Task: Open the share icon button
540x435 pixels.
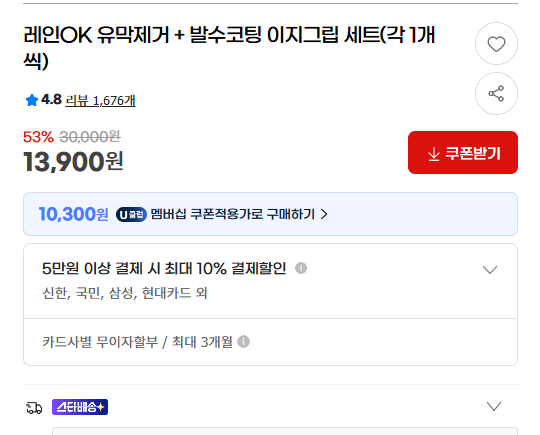Action: 496,93
